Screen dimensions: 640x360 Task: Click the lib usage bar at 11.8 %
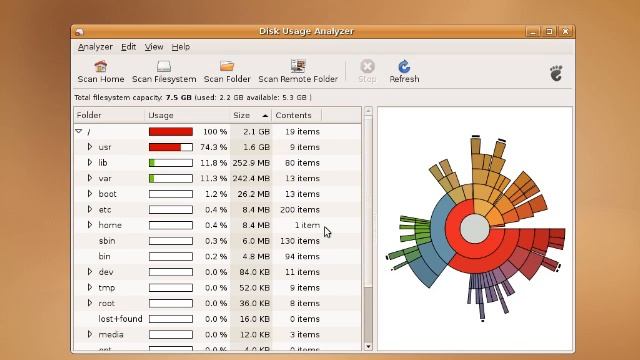171,163
